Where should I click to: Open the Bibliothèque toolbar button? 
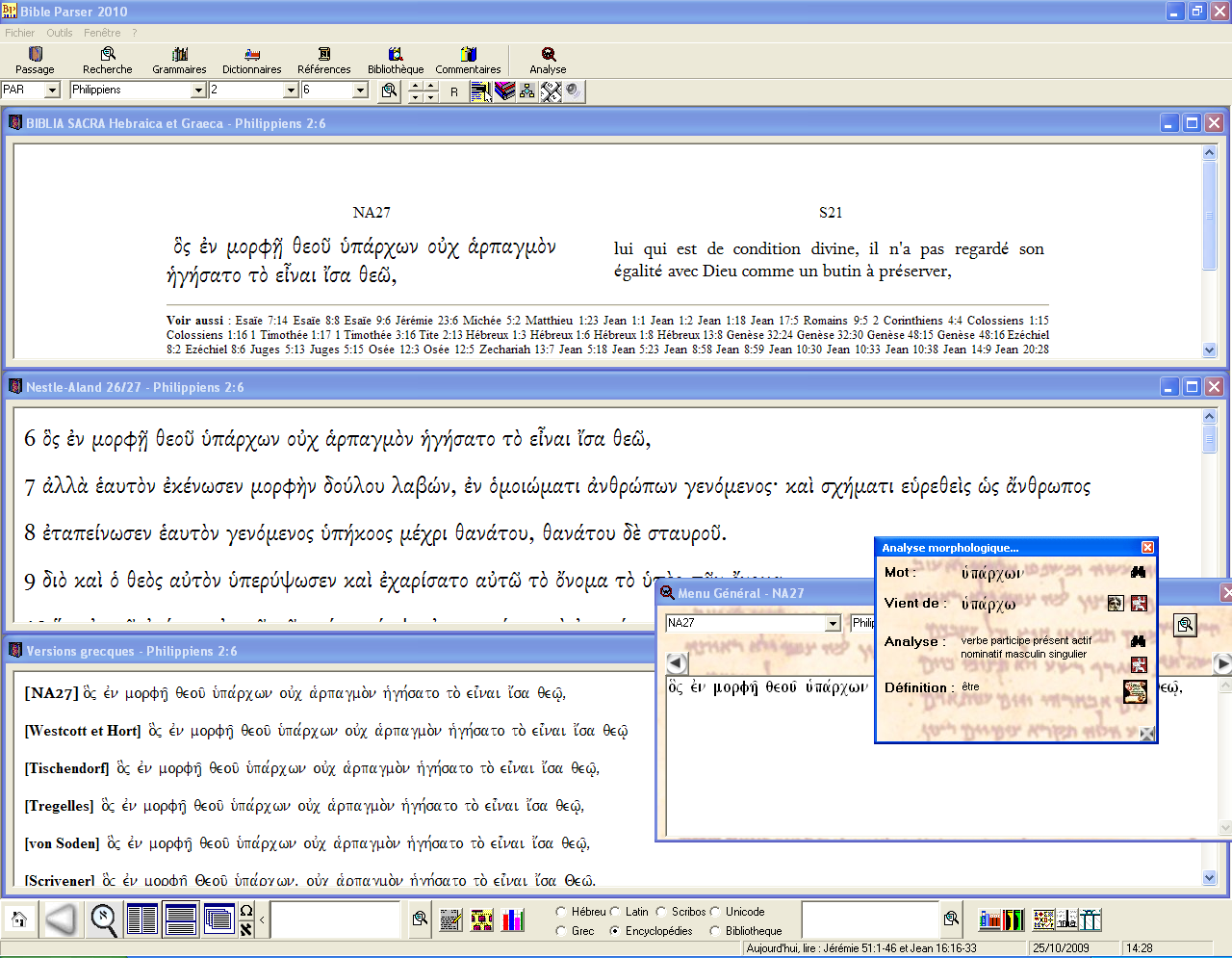396,61
